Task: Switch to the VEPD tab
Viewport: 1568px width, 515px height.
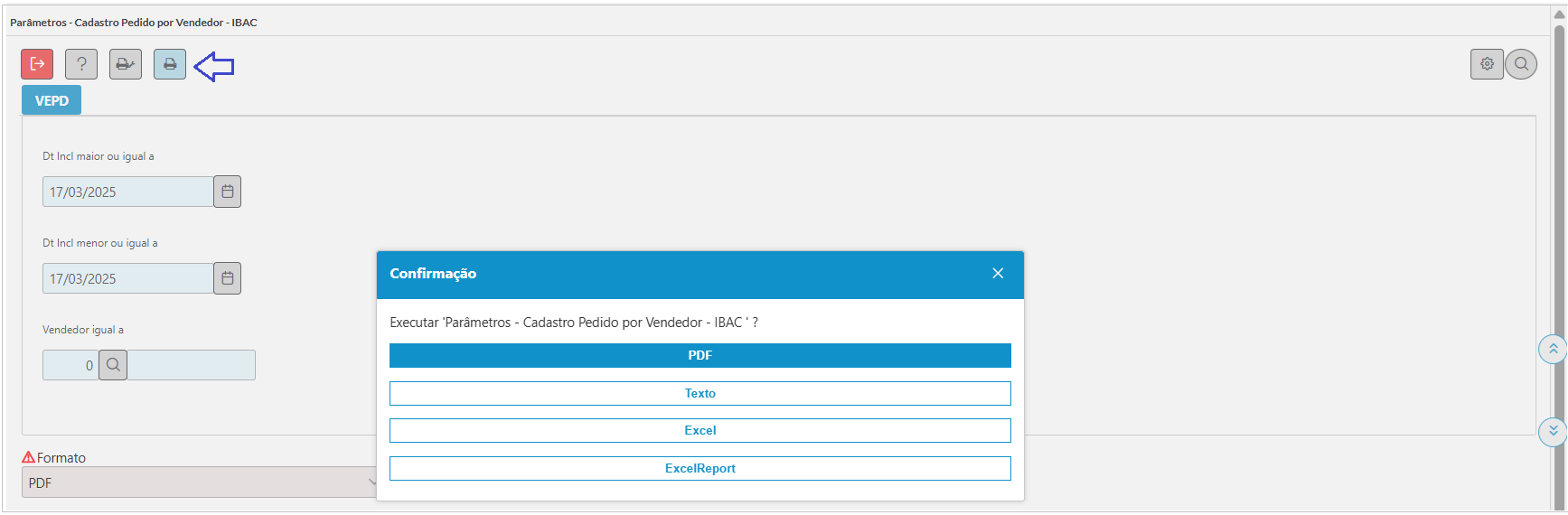Action: tap(52, 100)
